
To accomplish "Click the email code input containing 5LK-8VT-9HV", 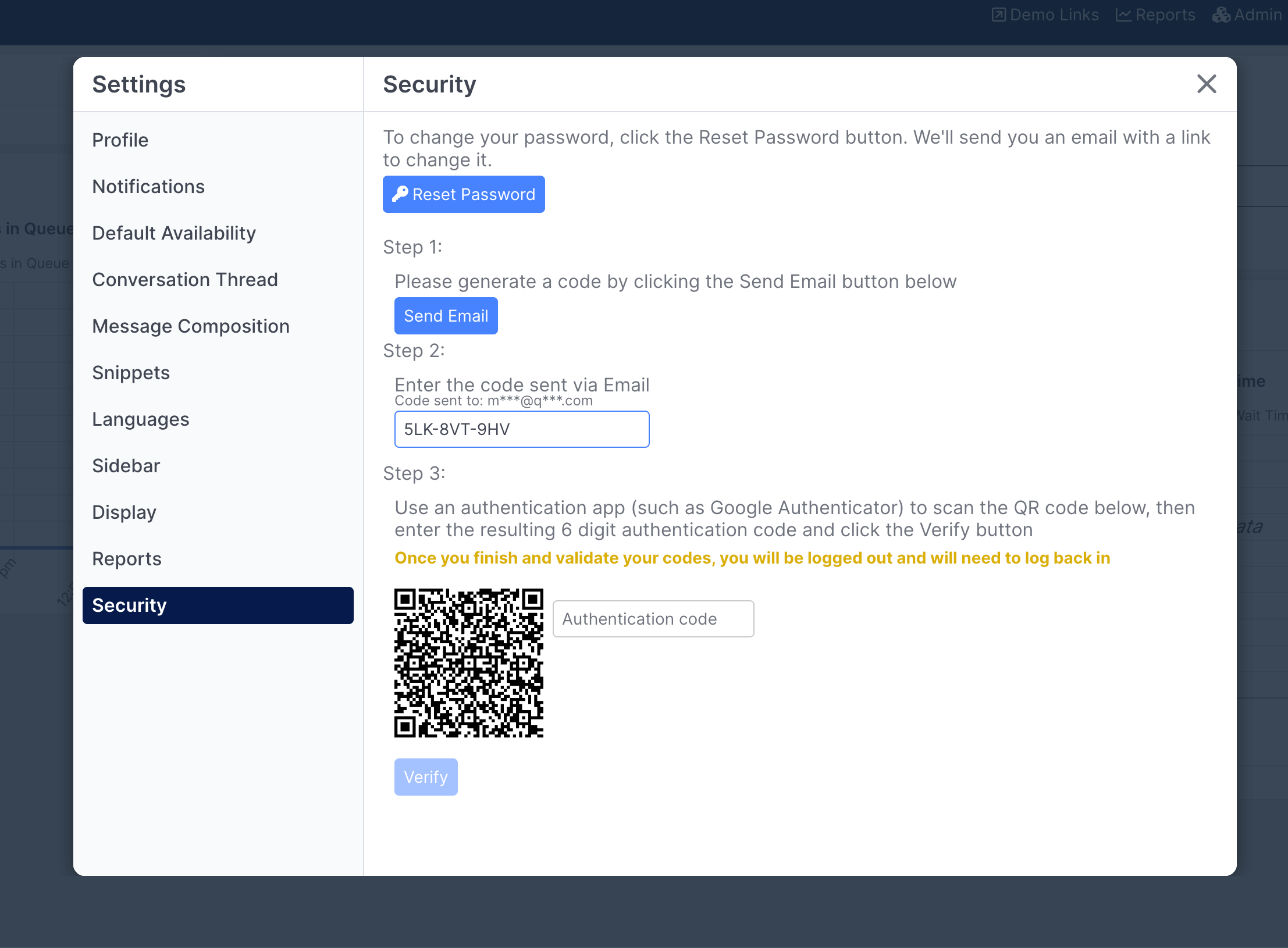I will tap(521, 429).
